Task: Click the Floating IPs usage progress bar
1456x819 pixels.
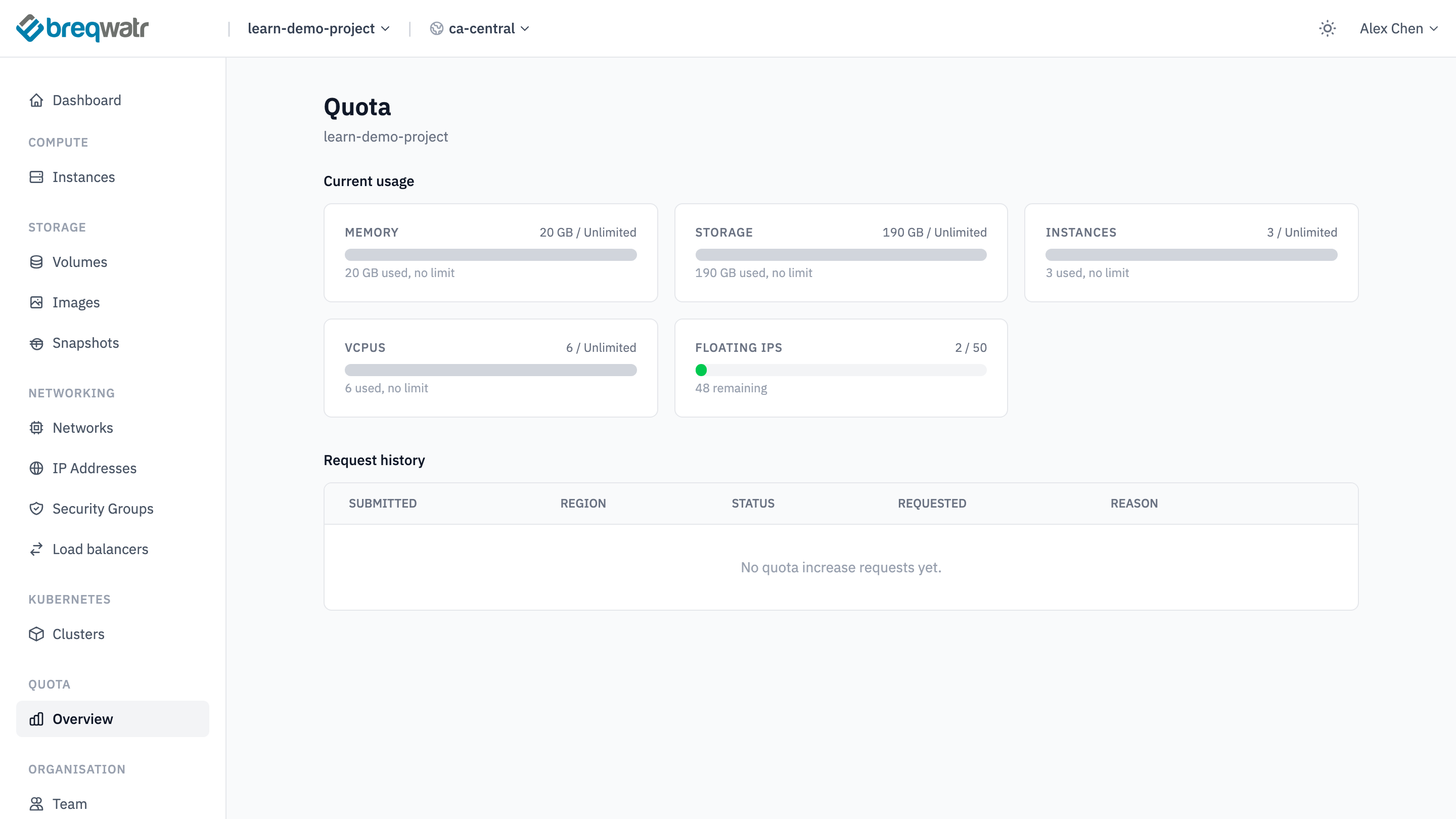Action: [x=840, y=370]
